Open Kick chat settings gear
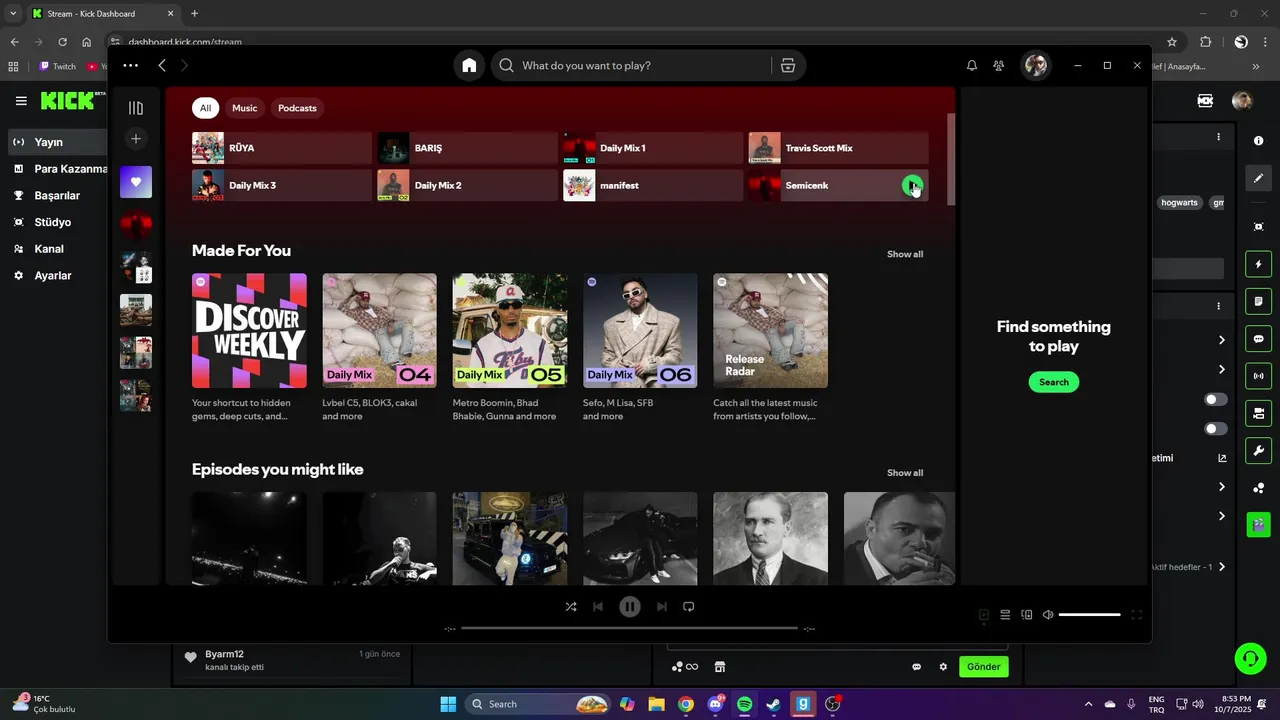The height and width of the screenshot is (720, 1280). point(943,667)
